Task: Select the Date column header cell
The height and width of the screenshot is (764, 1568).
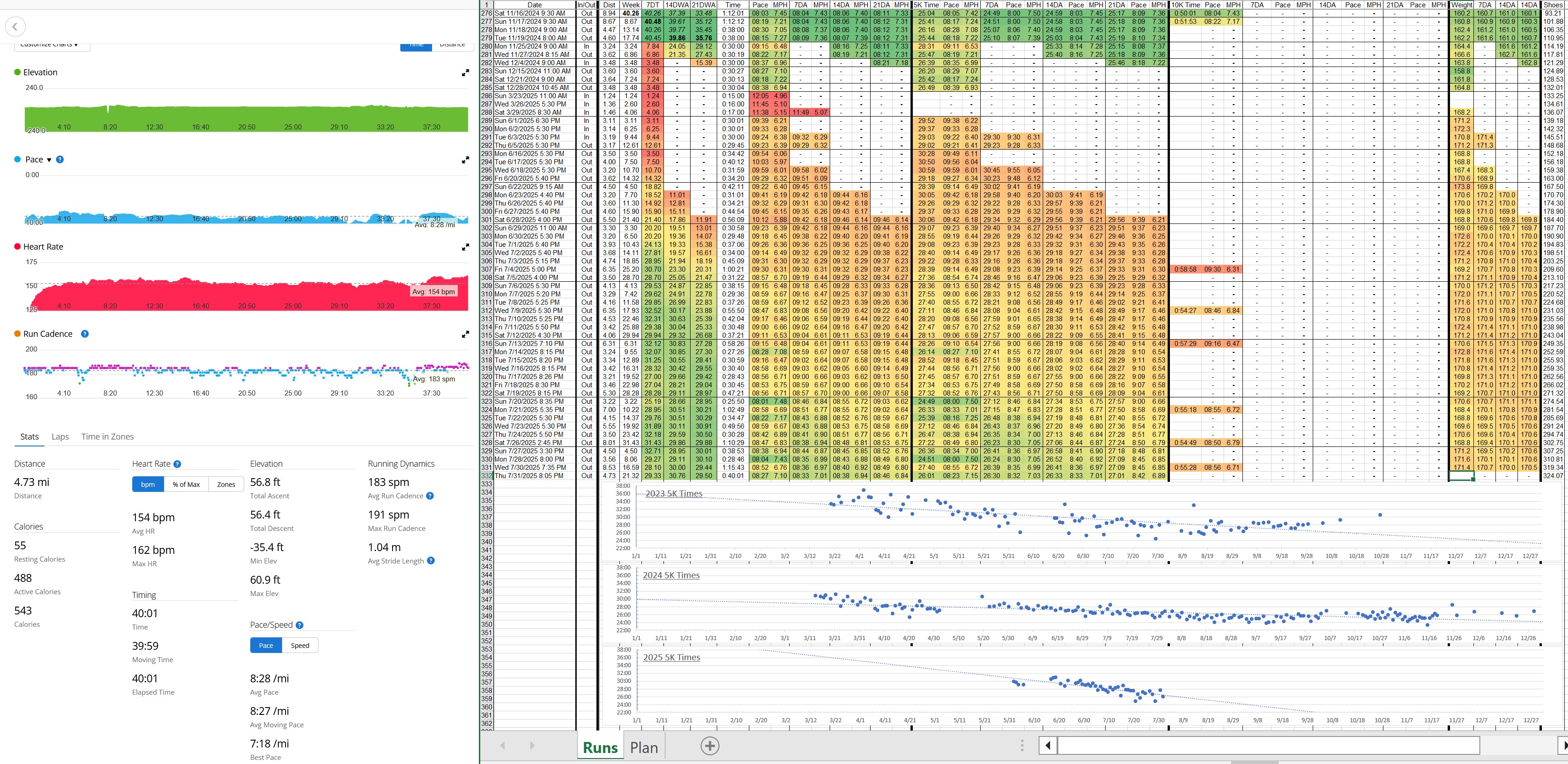Action: coord(534,5)
